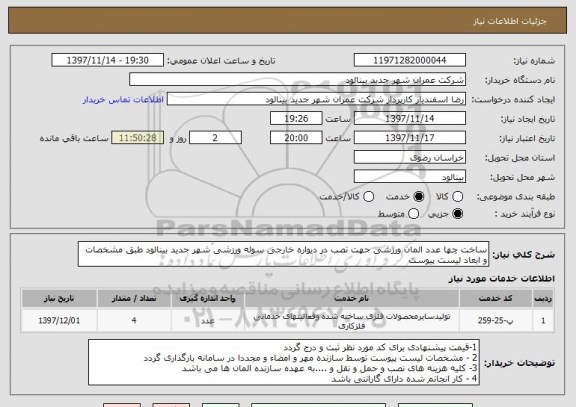
Task: Click the creation time field 19:26
Action: click(x=296, y=119)
